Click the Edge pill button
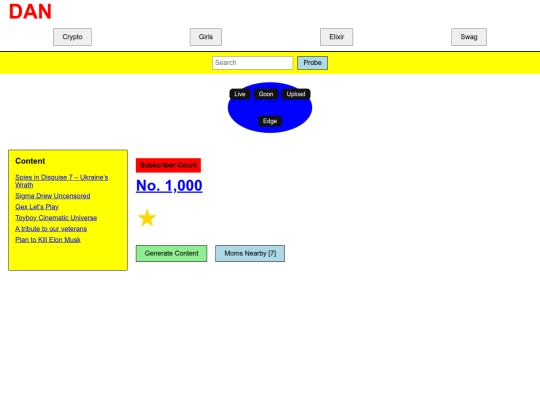The height and width of the screenshot is (405, 540). pos(270,121)
